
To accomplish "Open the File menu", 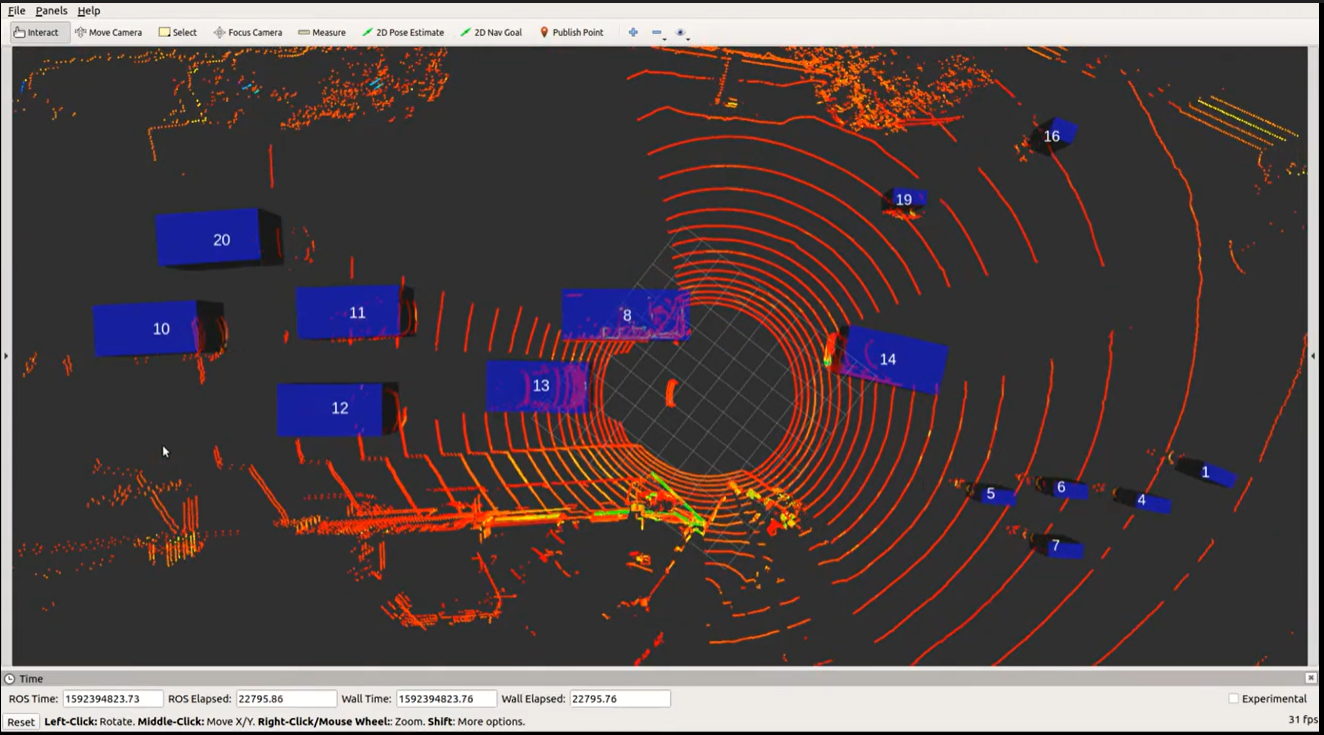I will (x=17, y=10).
